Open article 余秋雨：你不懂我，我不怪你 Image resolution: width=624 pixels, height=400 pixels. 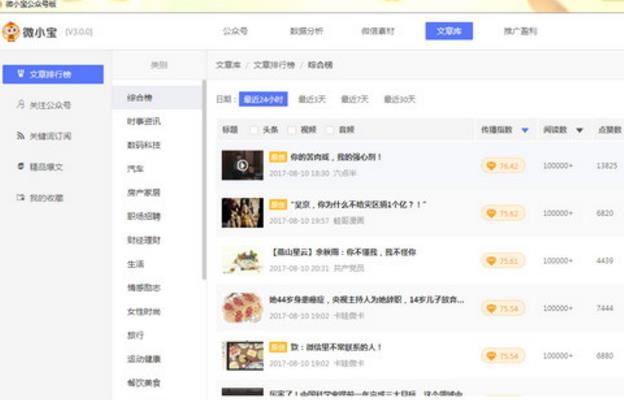[343, 252]
